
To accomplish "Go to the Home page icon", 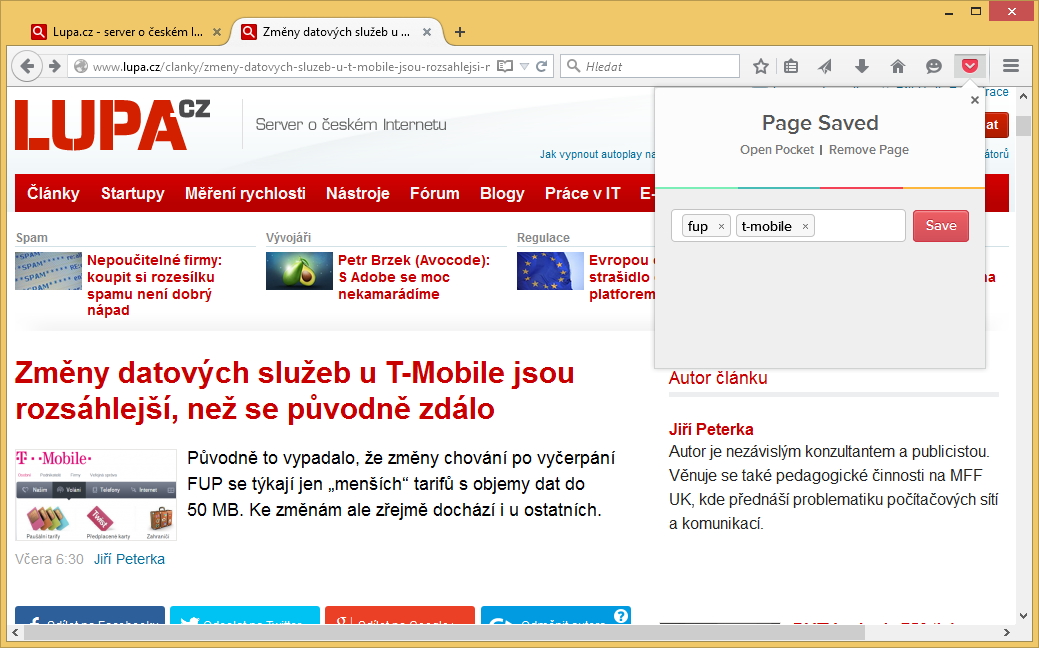I will (x=897, y=66).
